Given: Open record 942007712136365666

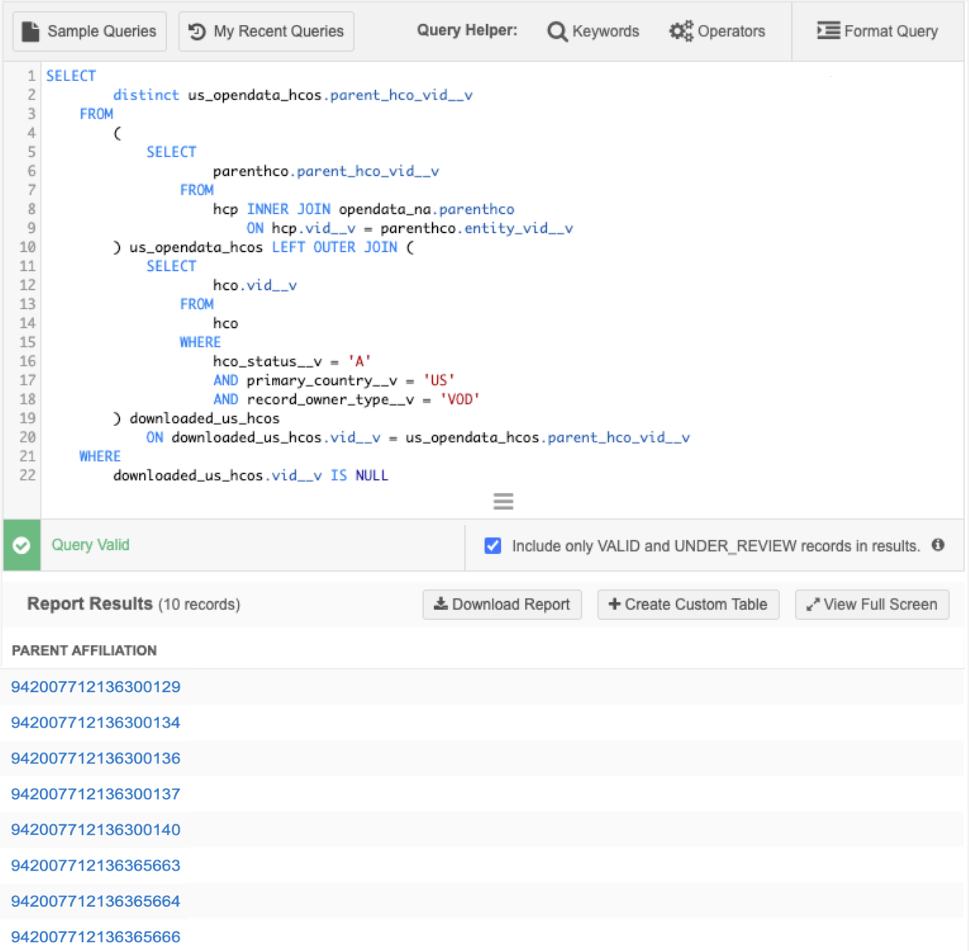Looking at the screenshot, I should pos(95,937).
